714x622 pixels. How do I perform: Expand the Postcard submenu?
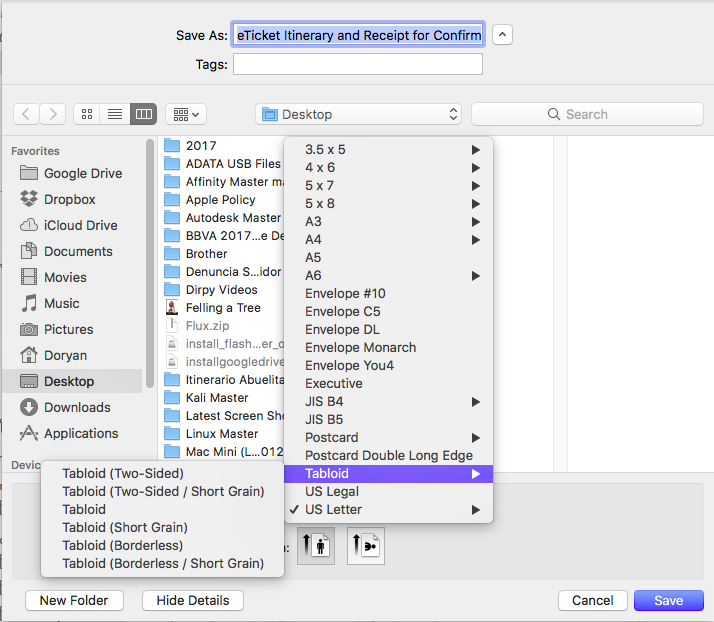(x=388, y=438)
